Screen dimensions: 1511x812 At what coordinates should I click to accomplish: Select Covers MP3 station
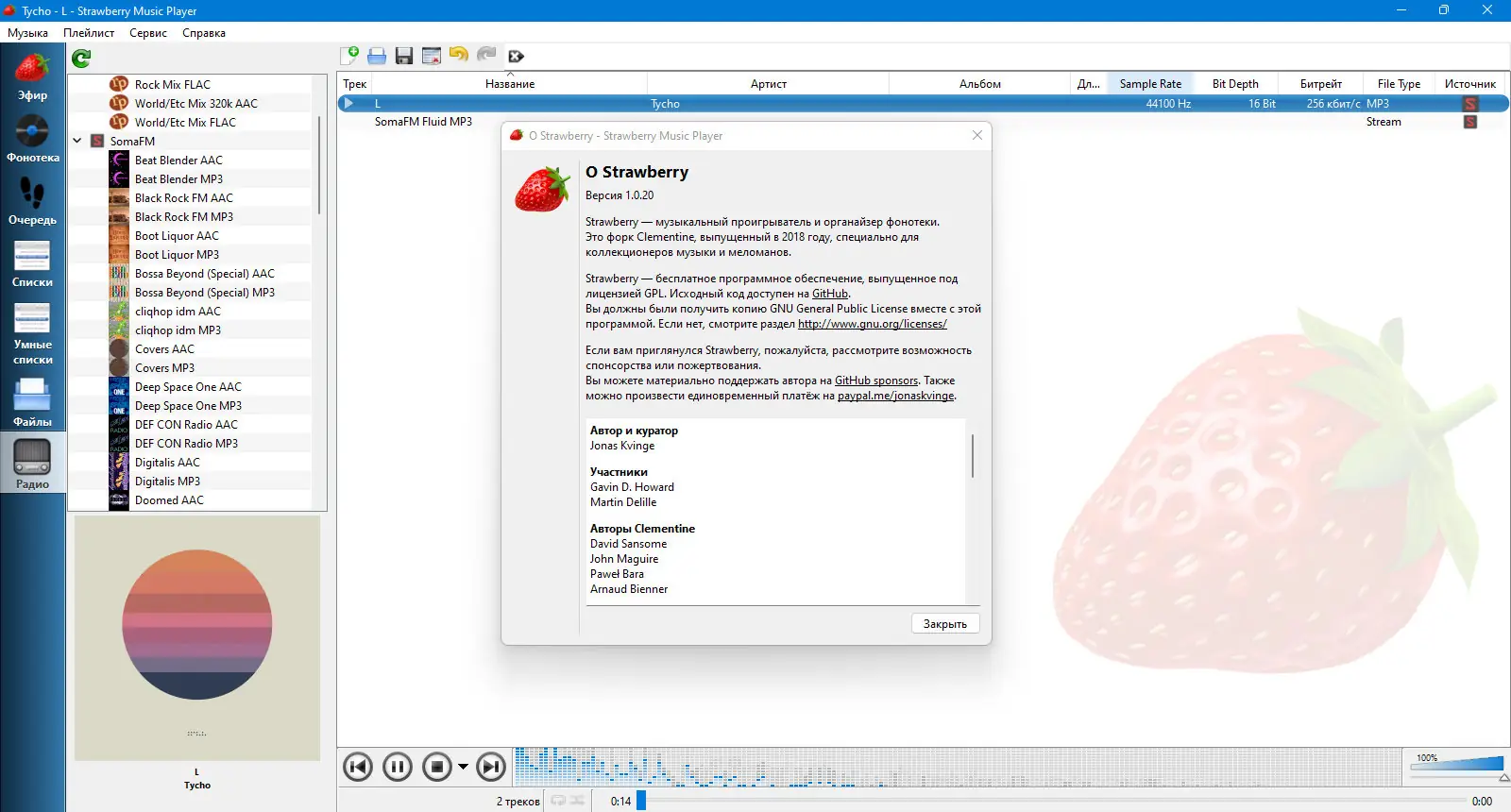point(164,367)
